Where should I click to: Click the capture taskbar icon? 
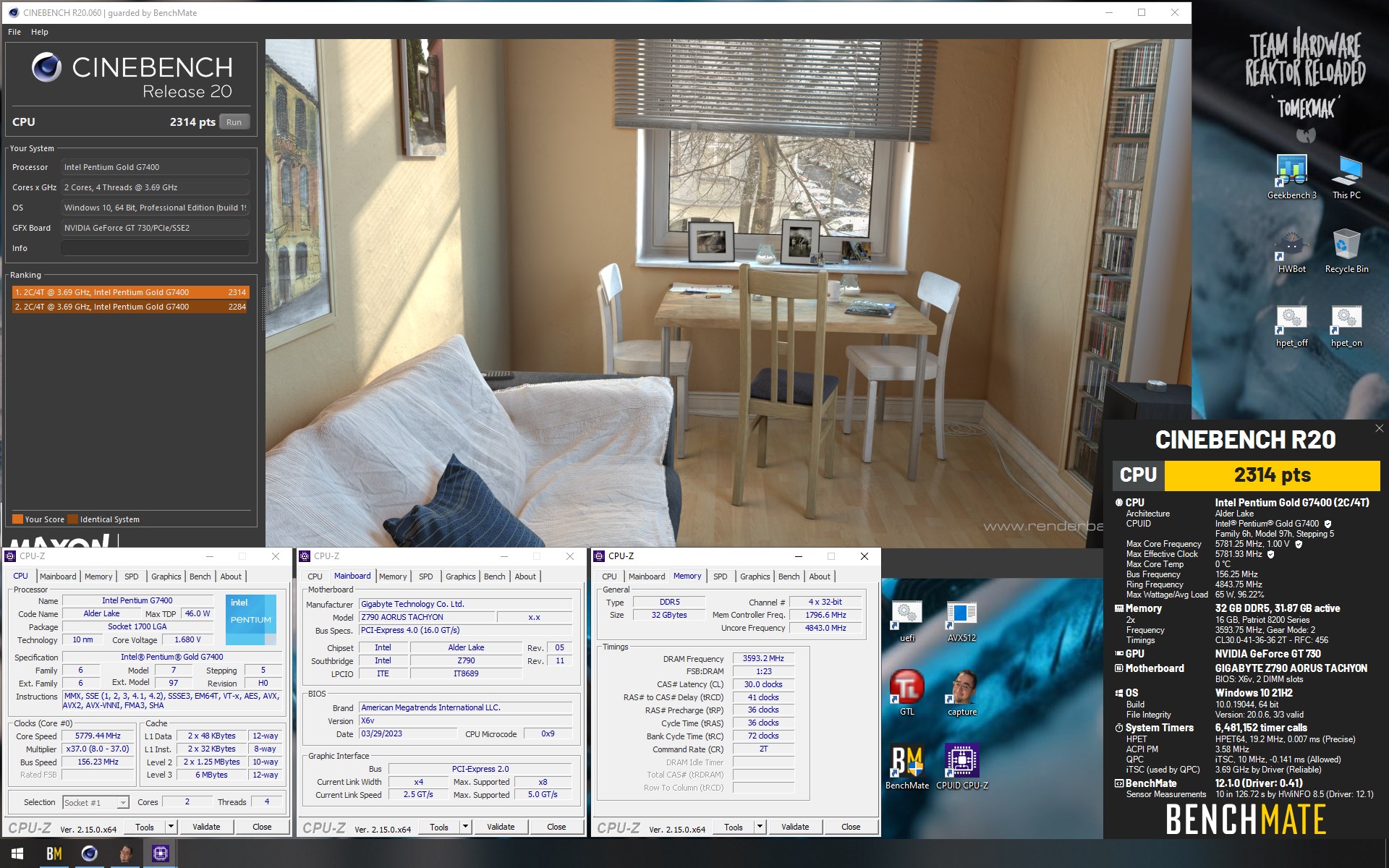(x=125, y=854)
